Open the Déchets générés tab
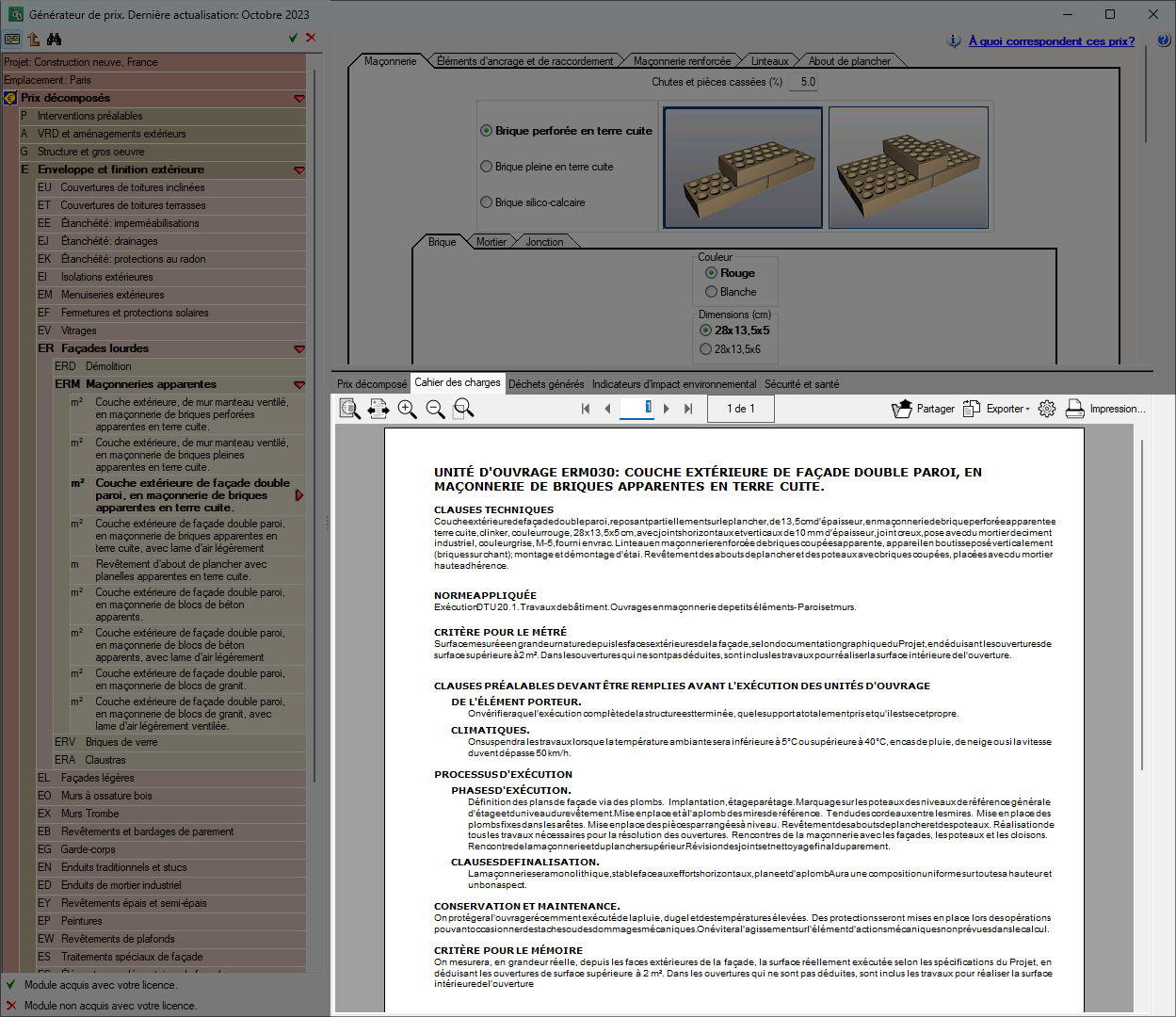Image resolution: width=1176 pixels, height=1017 pixels. 546,384
